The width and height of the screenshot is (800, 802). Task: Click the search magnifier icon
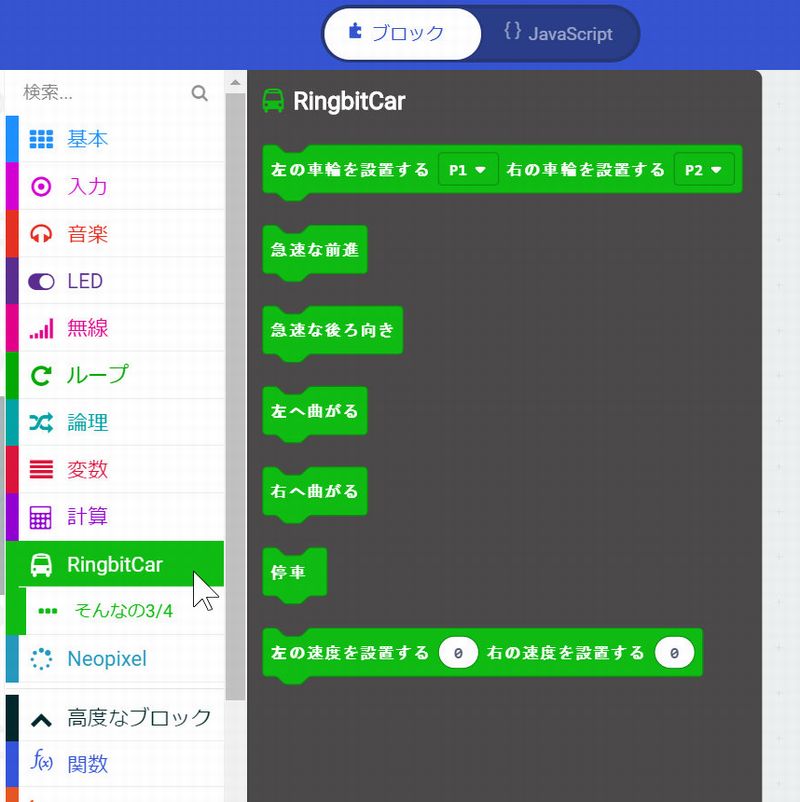tap(200, 93)
